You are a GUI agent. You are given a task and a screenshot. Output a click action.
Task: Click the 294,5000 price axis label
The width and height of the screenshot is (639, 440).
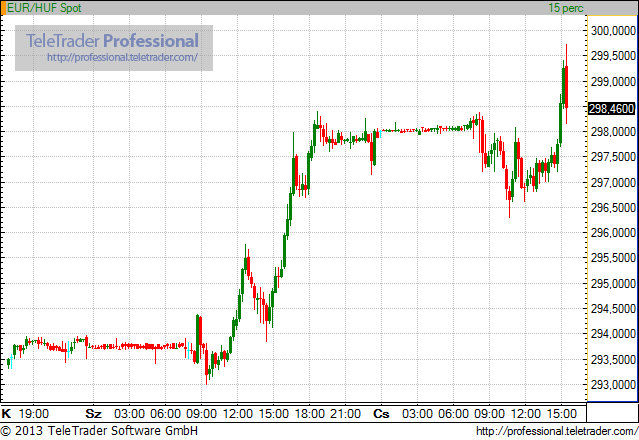(613, 308)
